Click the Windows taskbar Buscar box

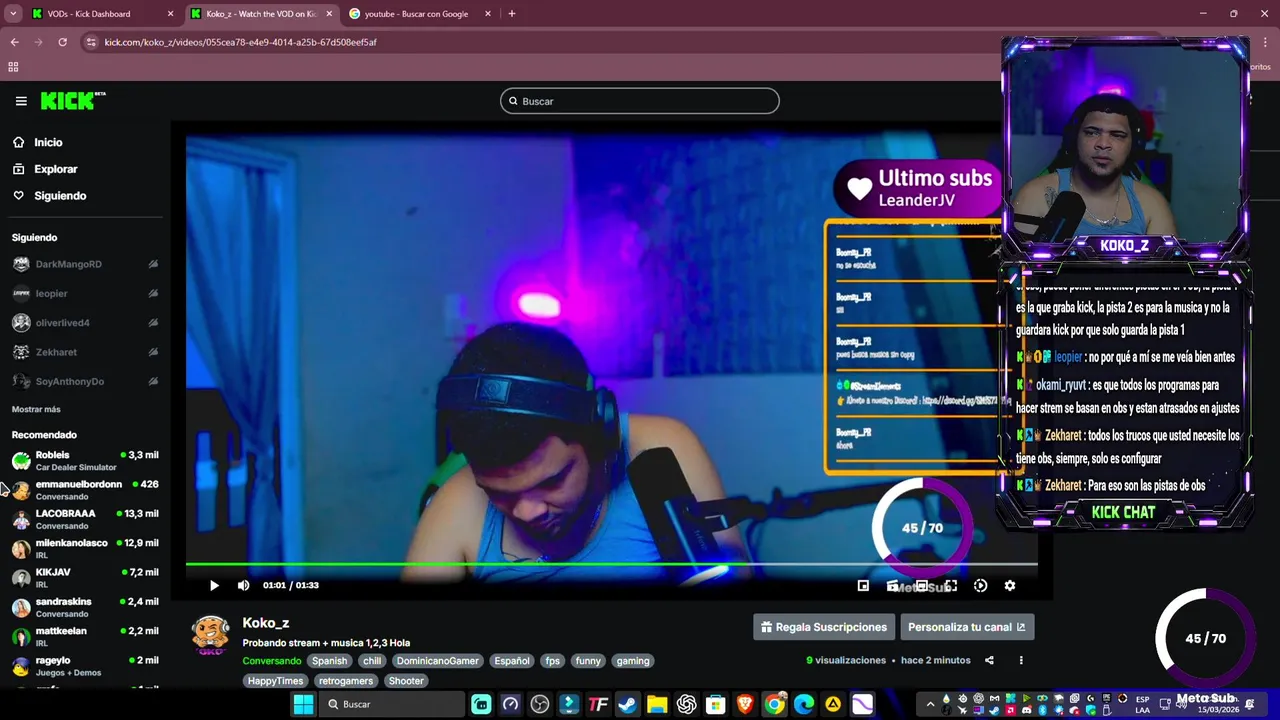pyautogui.click(x=391, y=704)
